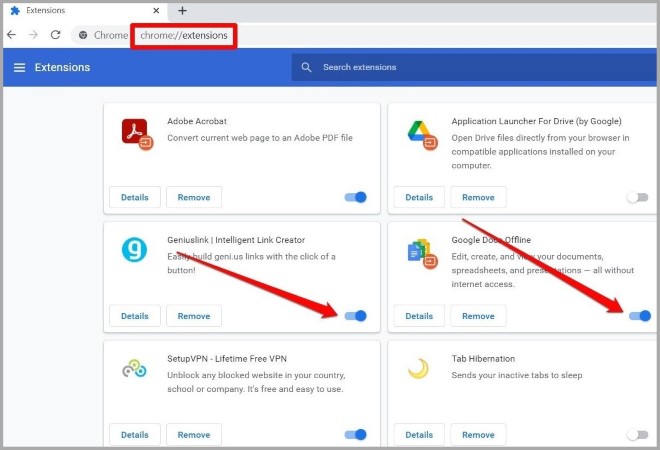Enable the Tab Hibernation toggle
The width and height of the screenshot is (660, 450).
(637, 434)
